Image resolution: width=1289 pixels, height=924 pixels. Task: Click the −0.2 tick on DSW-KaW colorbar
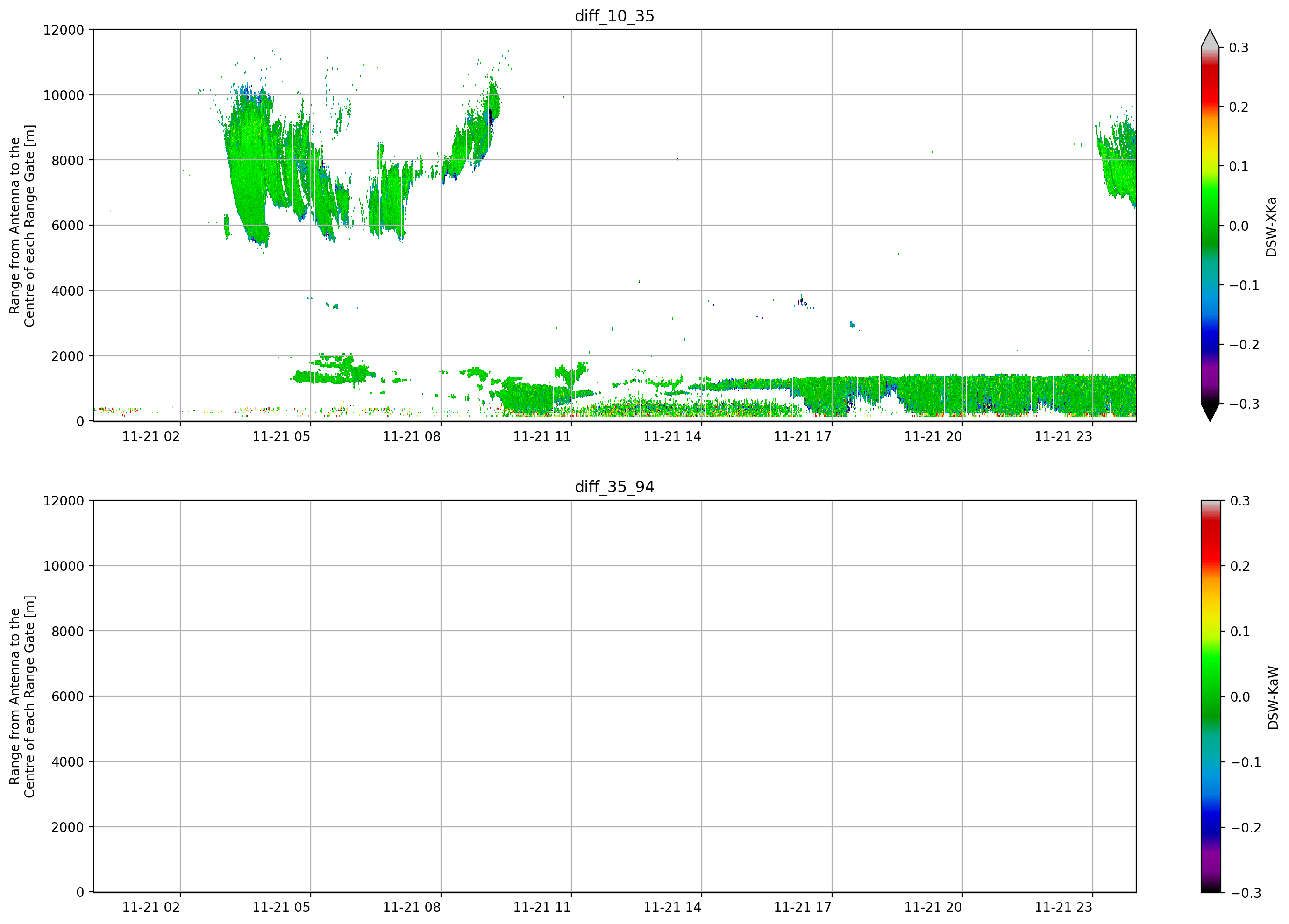pyautogui.click(x=1246, y=827)
